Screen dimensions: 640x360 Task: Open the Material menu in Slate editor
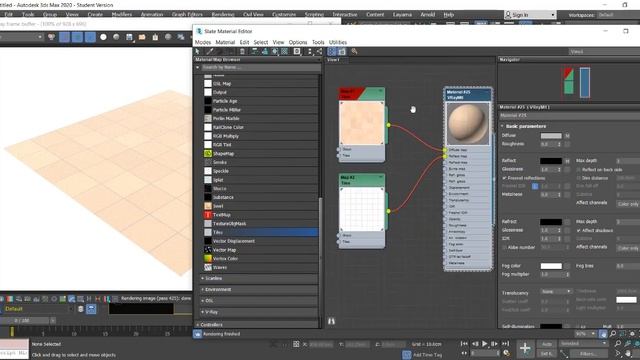click(x=225, y=42)
